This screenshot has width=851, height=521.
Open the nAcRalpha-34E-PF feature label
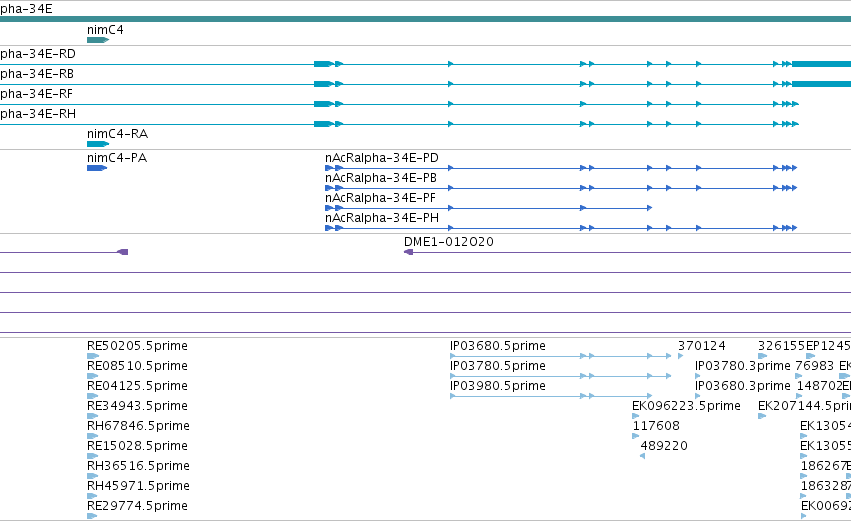(x=380, y=198)
